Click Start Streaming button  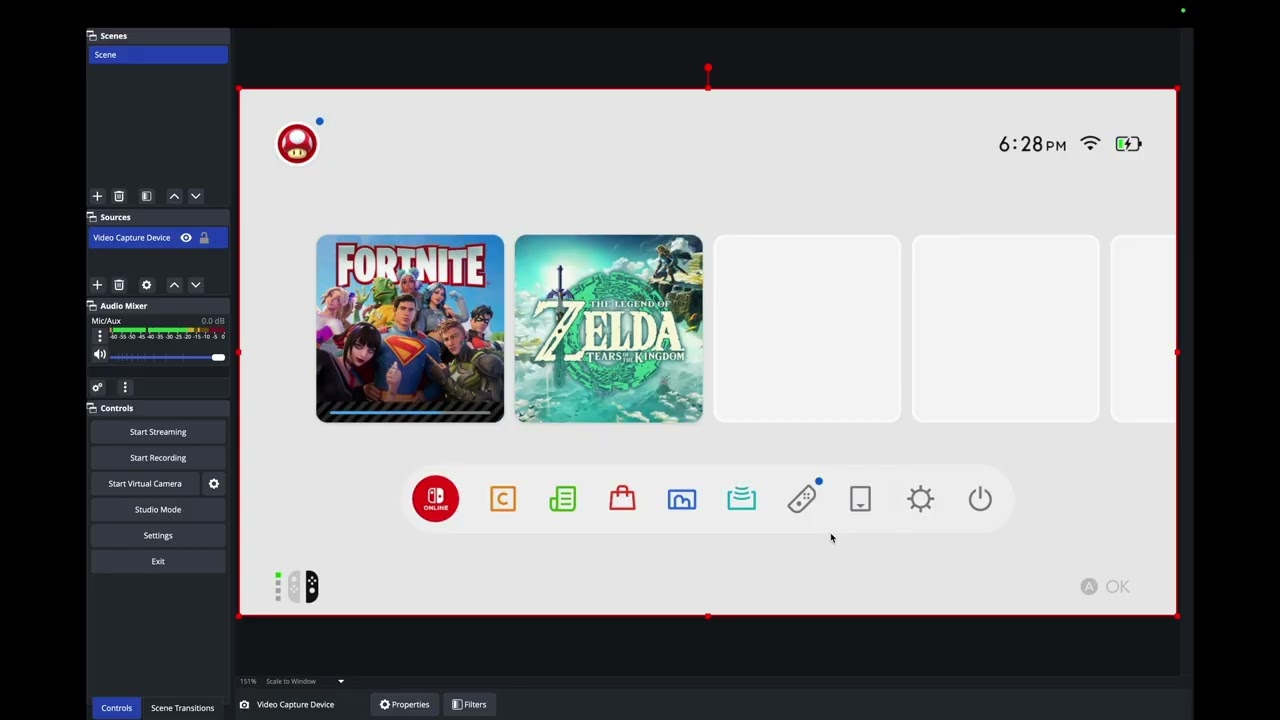point(158,432)
